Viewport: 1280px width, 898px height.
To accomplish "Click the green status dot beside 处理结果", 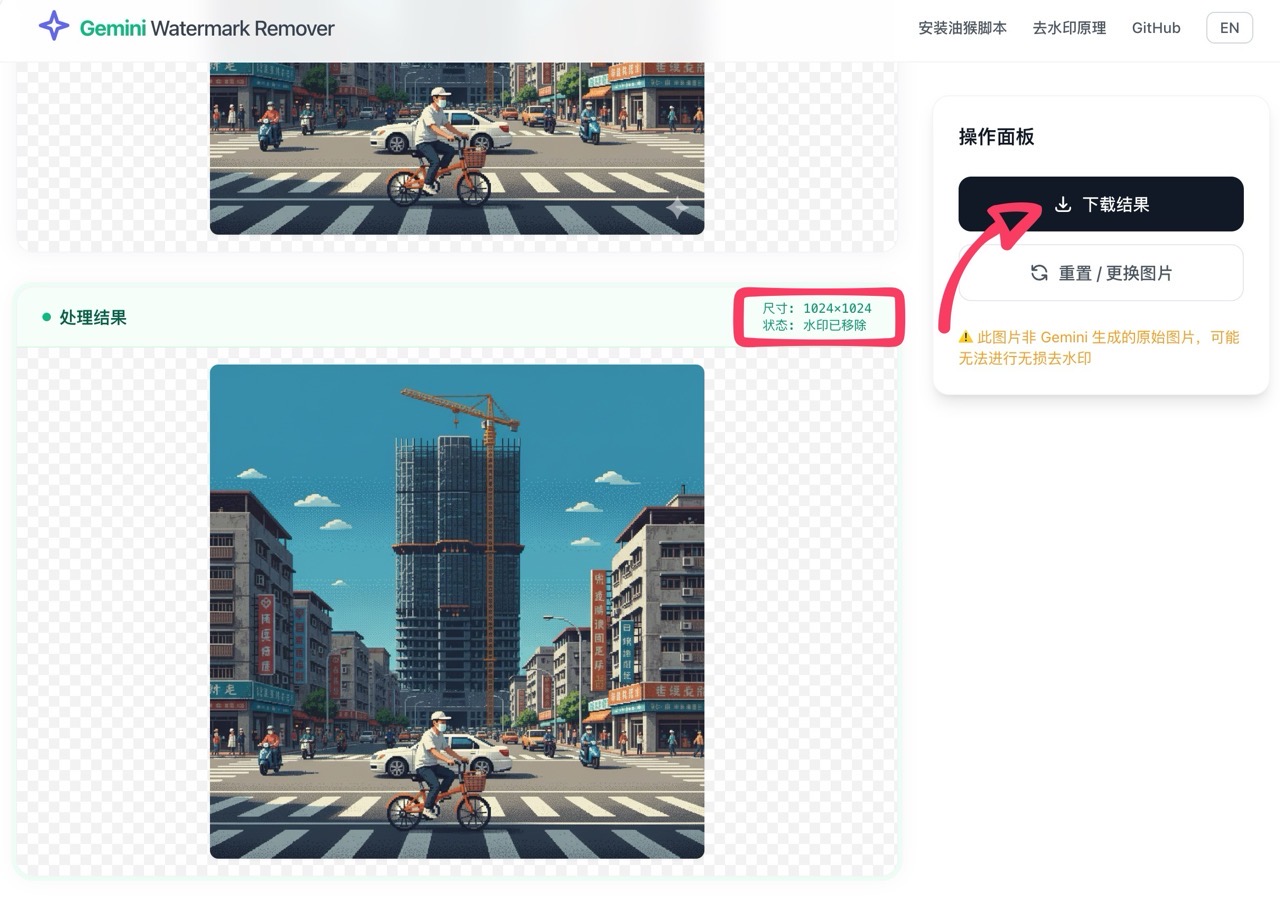I will pyautogui.click(x=46, y=317).
